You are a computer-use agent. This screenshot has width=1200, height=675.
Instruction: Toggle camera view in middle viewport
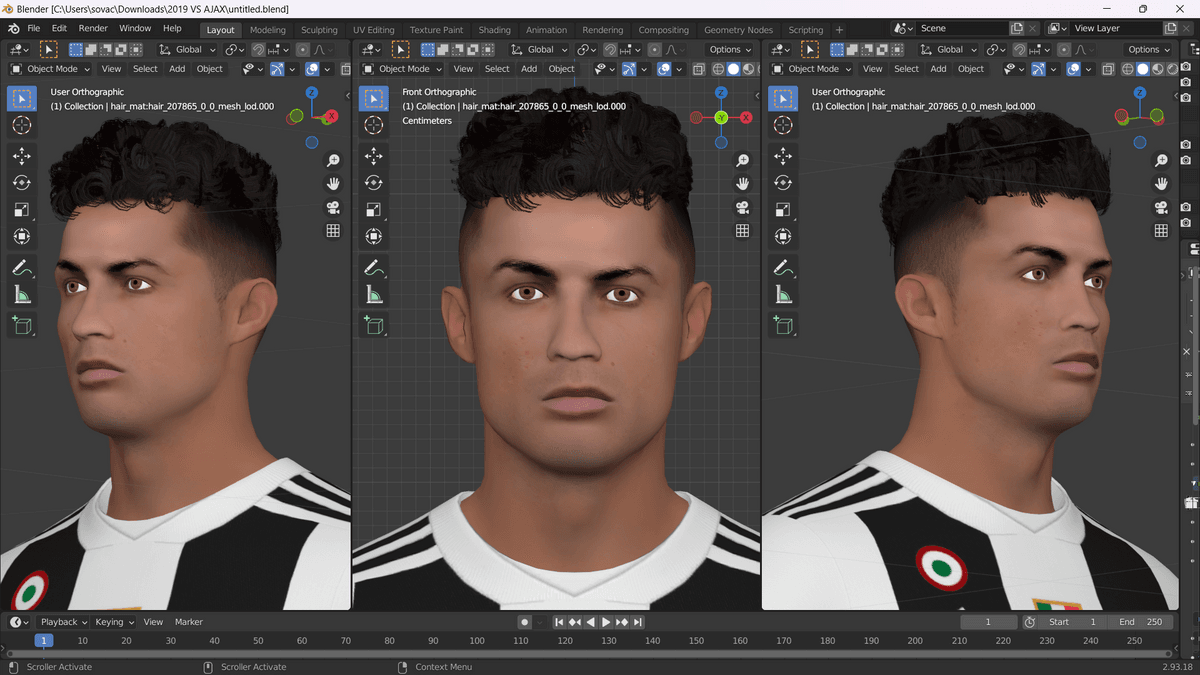(742, 207)
